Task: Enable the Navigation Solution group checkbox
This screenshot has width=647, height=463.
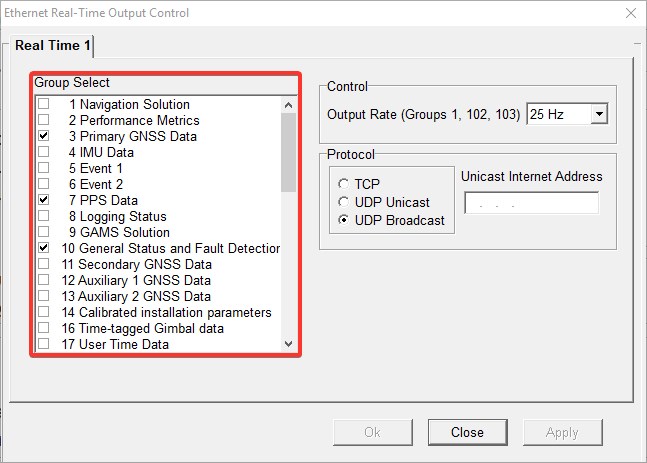Action: (x=43, y=104)
